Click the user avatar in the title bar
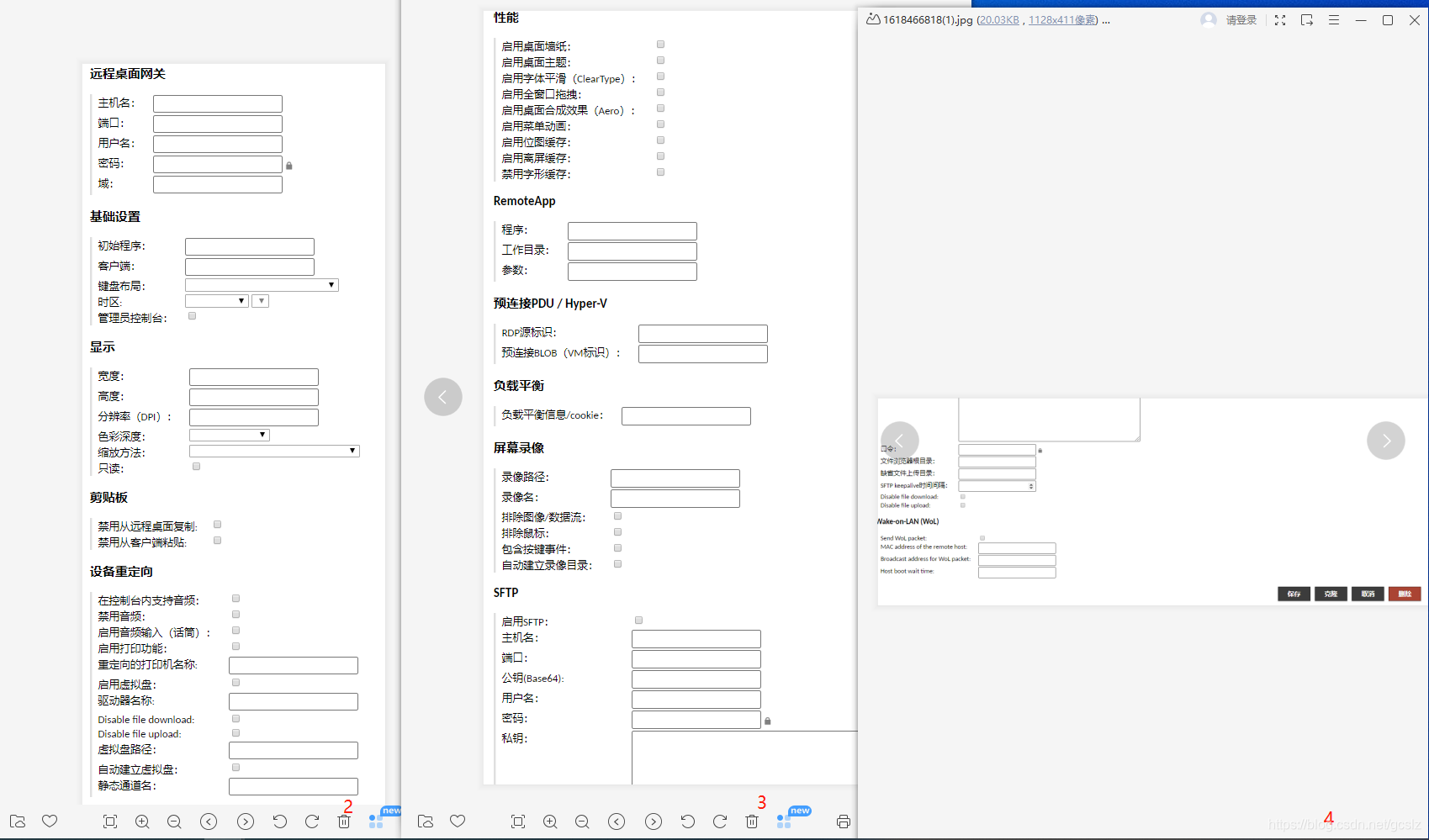The height and width of the screenshot is (840, 1429). (x=1209, y=20)
